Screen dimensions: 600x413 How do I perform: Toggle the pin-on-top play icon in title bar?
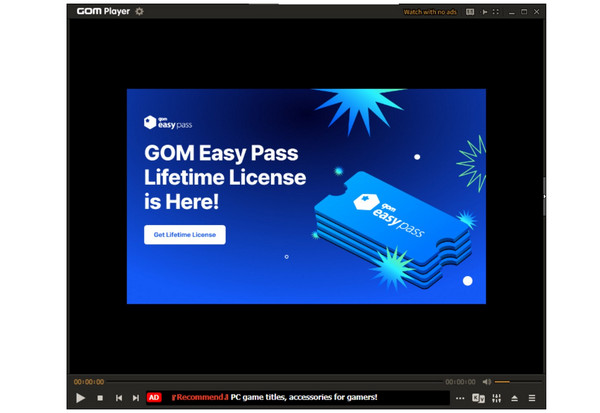(484, 12)
